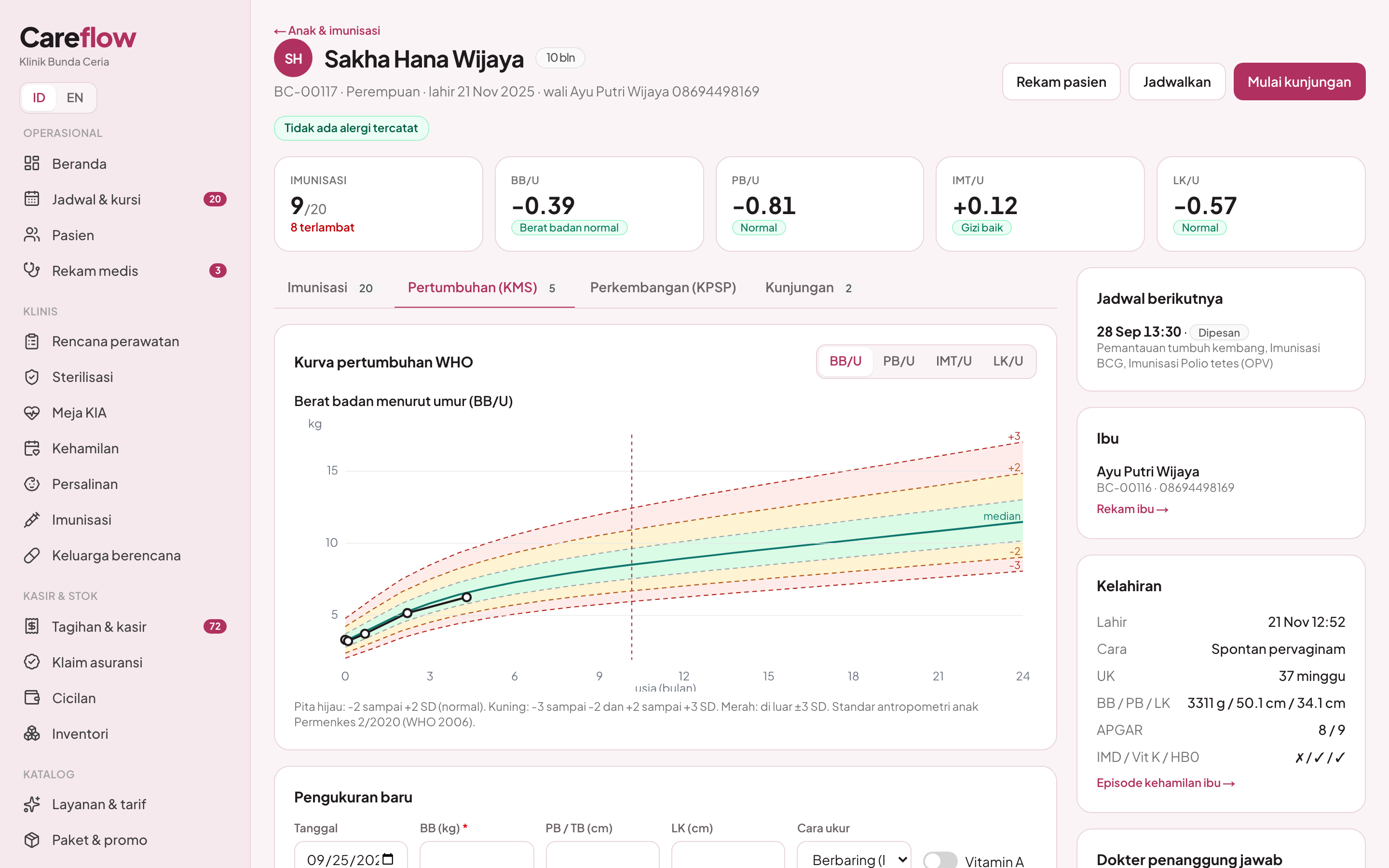Open Episode kehamilan ibu link
Viewport: 1389px width, 868px height.
(x=1166, y=783)
